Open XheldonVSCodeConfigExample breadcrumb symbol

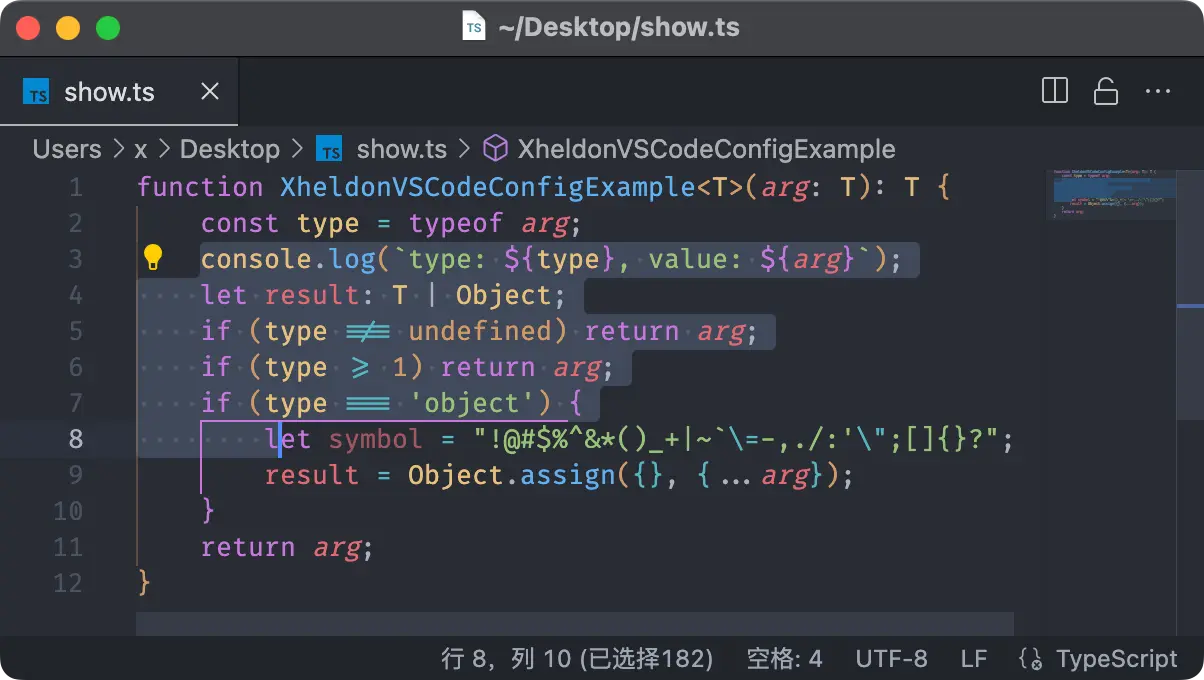pos(706,149)
